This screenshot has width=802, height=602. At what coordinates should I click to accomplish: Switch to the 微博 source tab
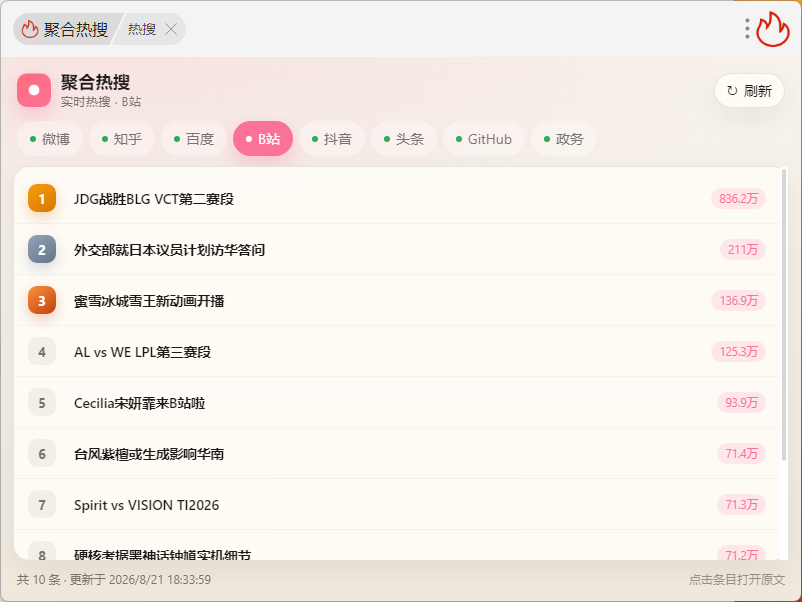click(50, 139)
